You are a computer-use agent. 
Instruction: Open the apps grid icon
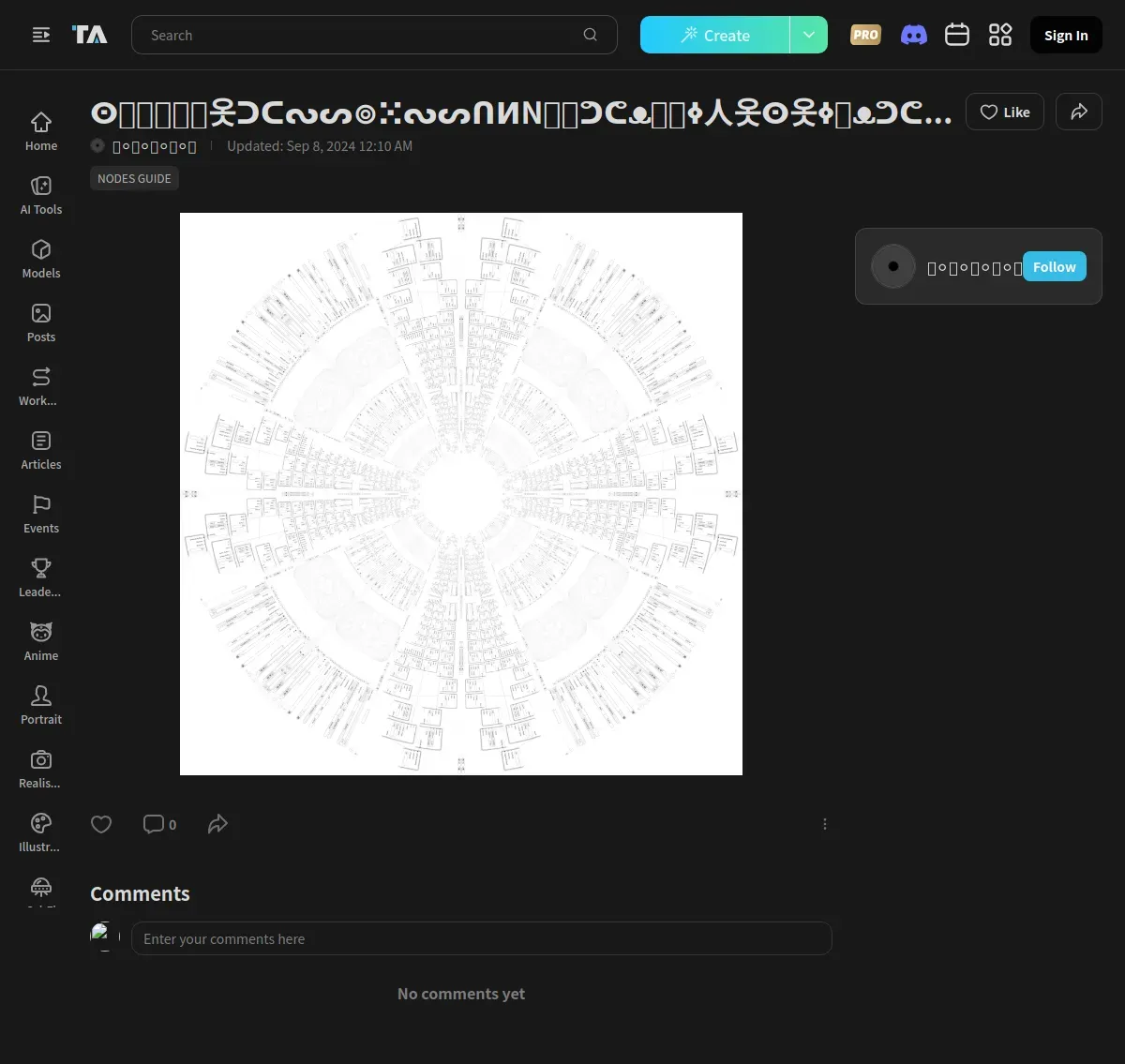(x=1000, y=35)
